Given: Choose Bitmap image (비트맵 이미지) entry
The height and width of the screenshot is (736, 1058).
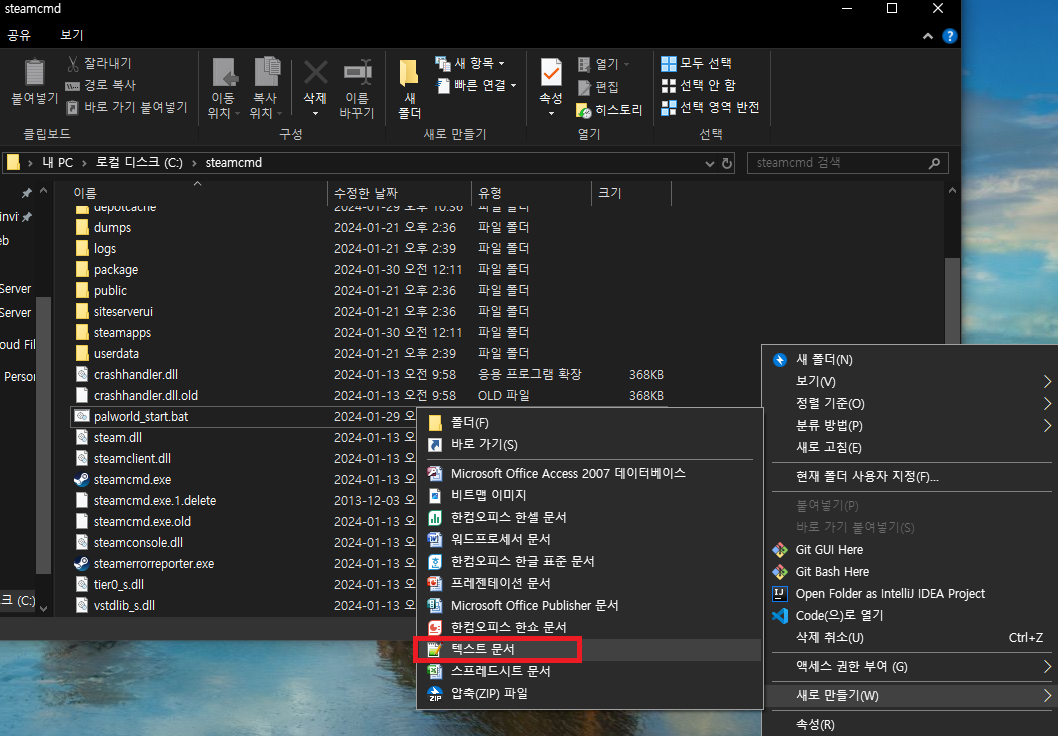Looking at the screenshot, I should click(x=590, y=495).
